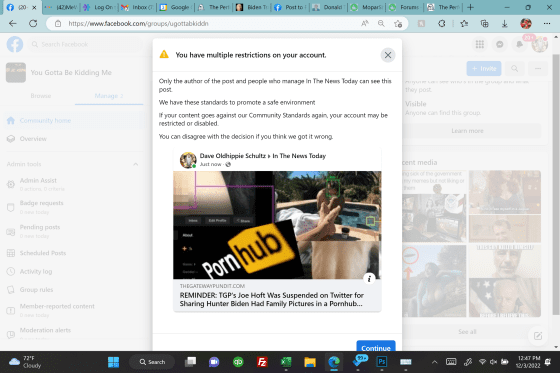Switch to the Browse tab

click(x=41, y=96)
